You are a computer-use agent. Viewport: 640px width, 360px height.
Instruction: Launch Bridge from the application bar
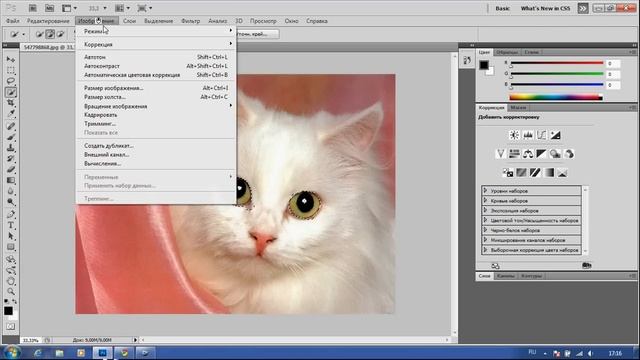(x=33, y=8)
